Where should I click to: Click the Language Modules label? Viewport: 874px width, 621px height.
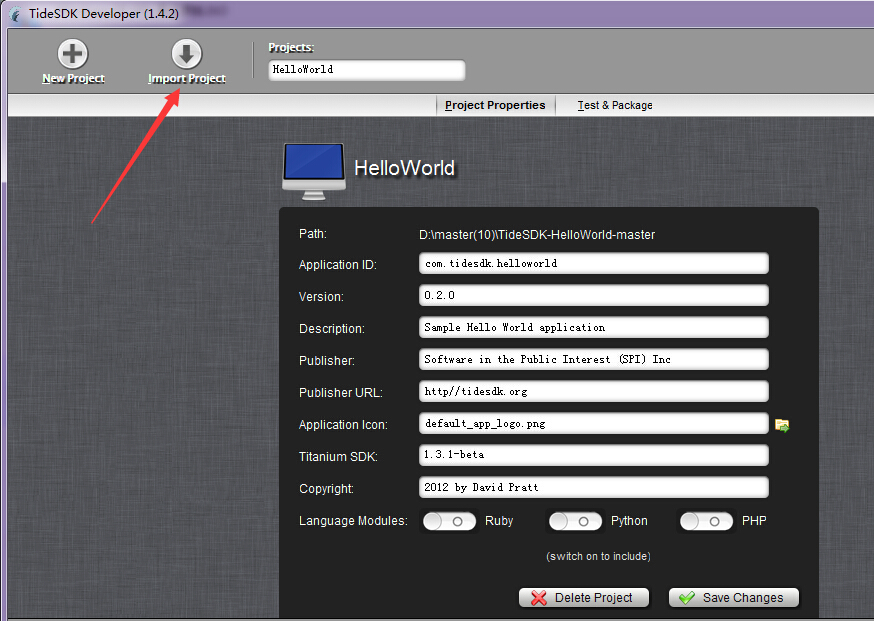[353, 521]
